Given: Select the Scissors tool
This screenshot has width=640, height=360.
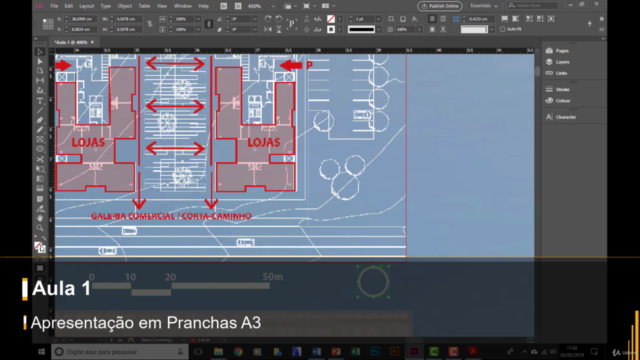Looking at the screenshot, I should point(40,159).
